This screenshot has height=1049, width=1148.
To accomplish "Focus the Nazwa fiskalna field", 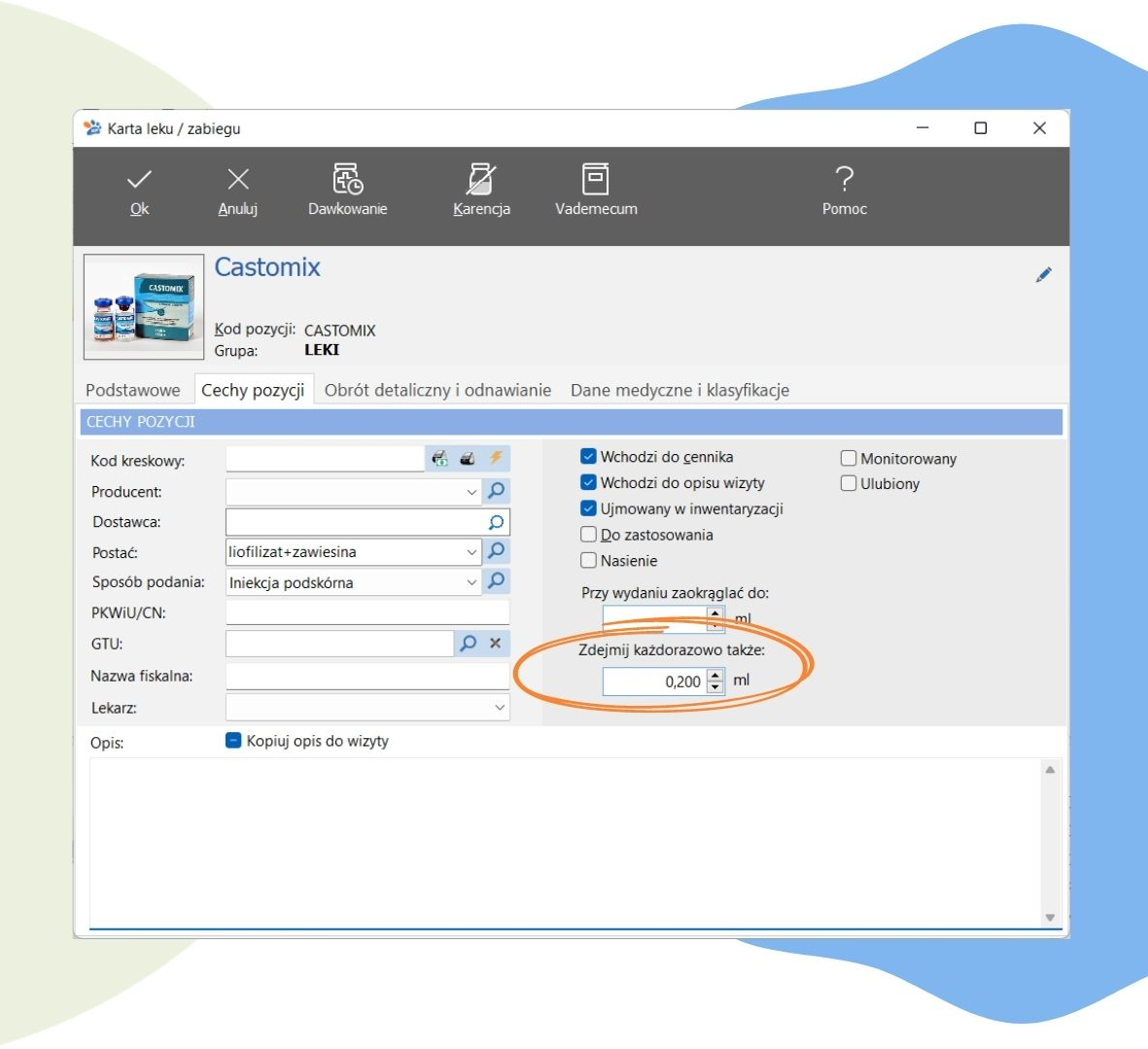I will (x=367, y=676).
